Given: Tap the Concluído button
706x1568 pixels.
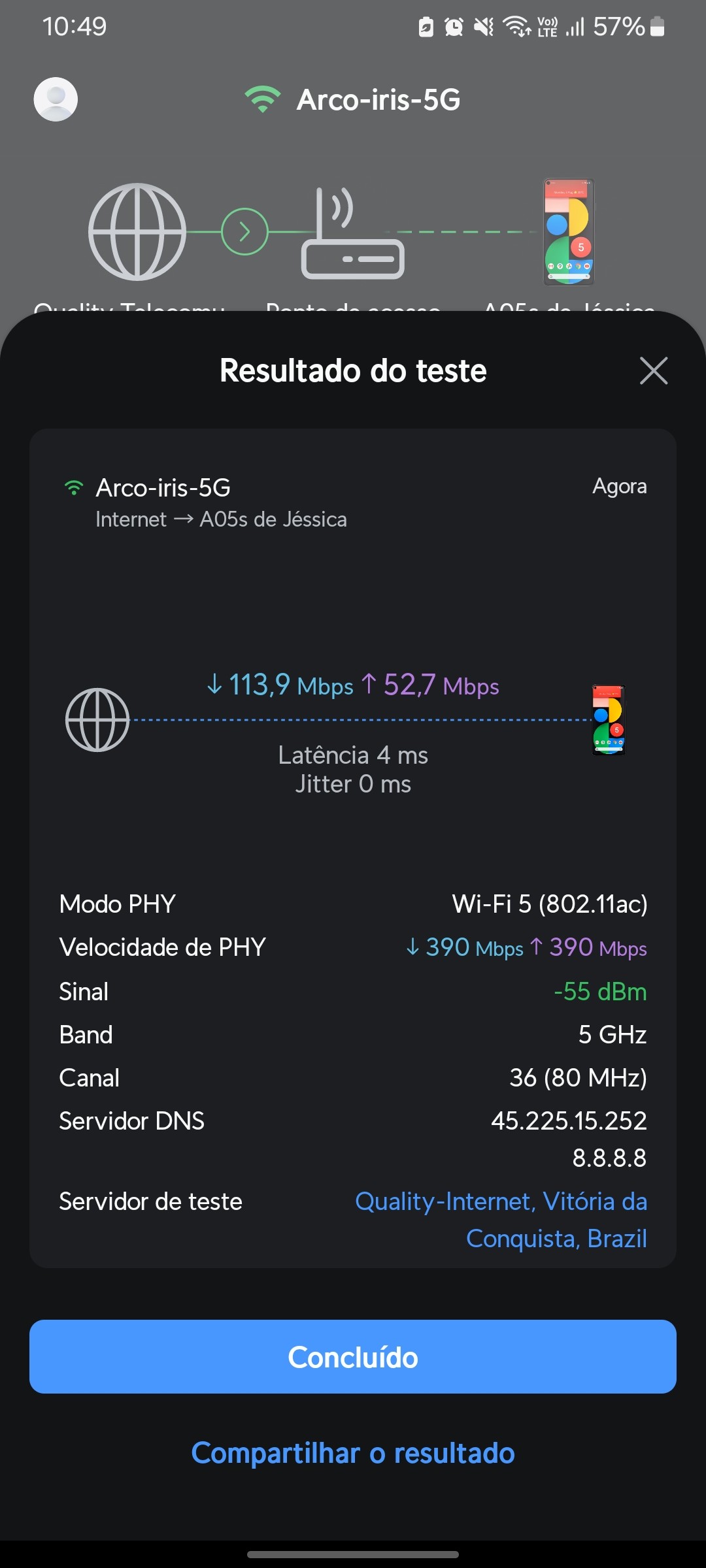Looking at the screenshot, I should click(x=353, y=1357).
